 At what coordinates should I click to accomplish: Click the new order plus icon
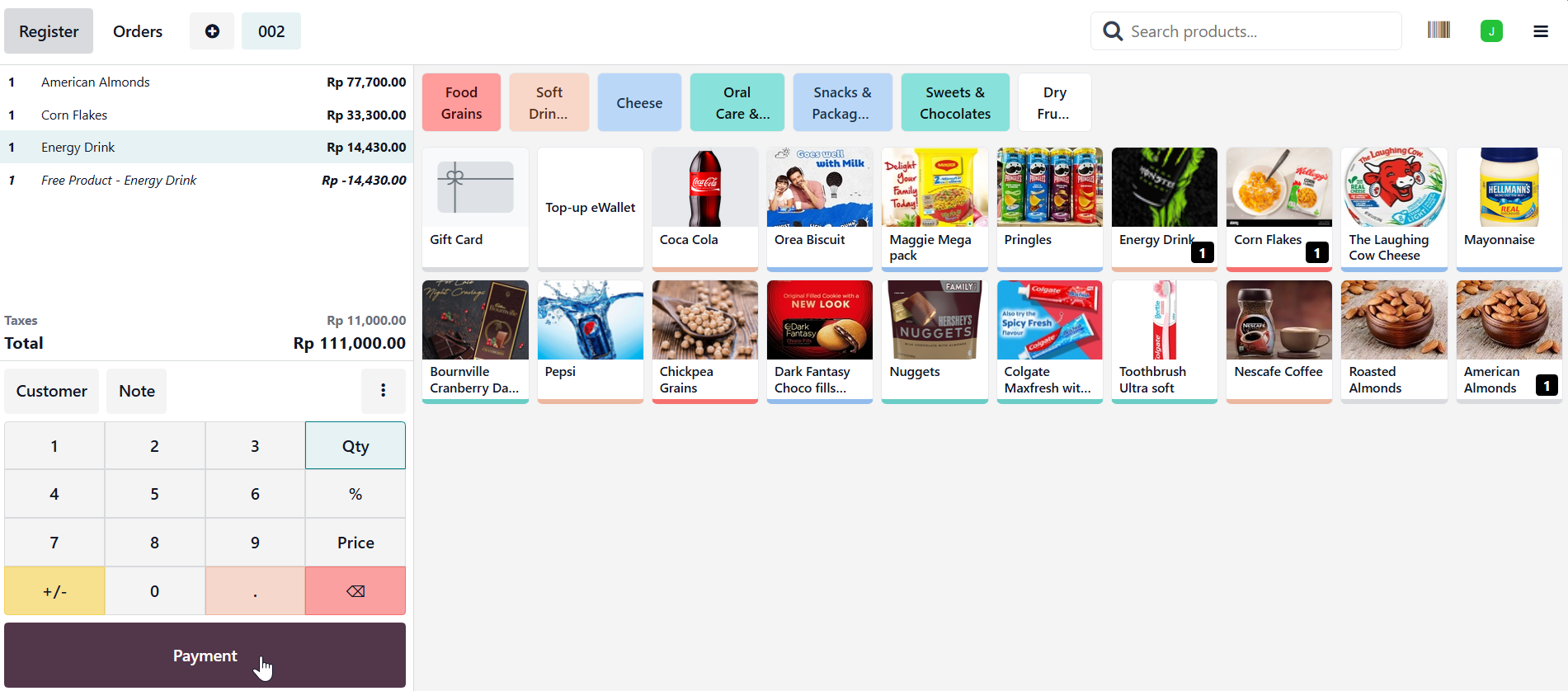212,31
